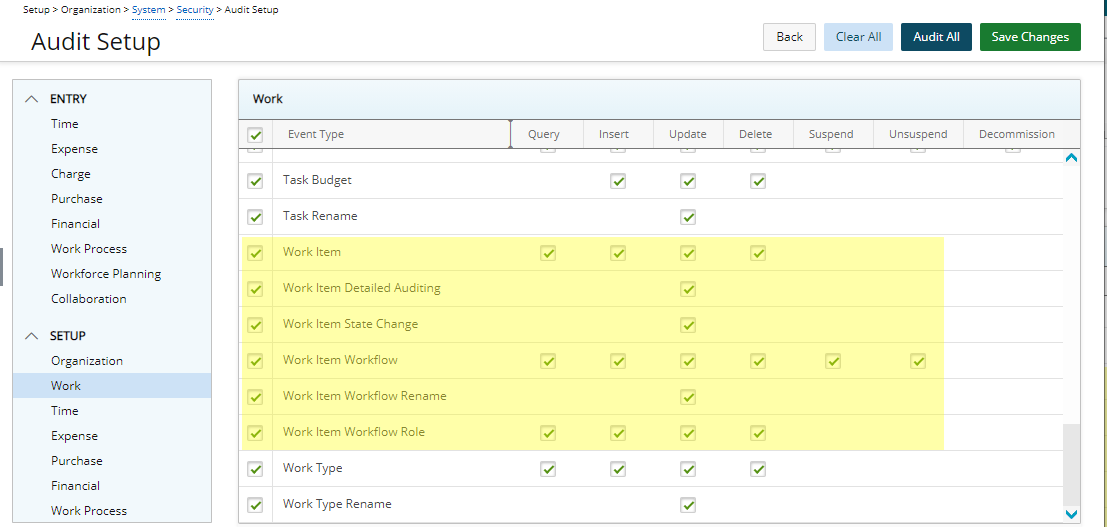The image size is (1107, 527).
Task: Uncheck Unsuspend for Work Item Workflow
Action: [918, 362]
